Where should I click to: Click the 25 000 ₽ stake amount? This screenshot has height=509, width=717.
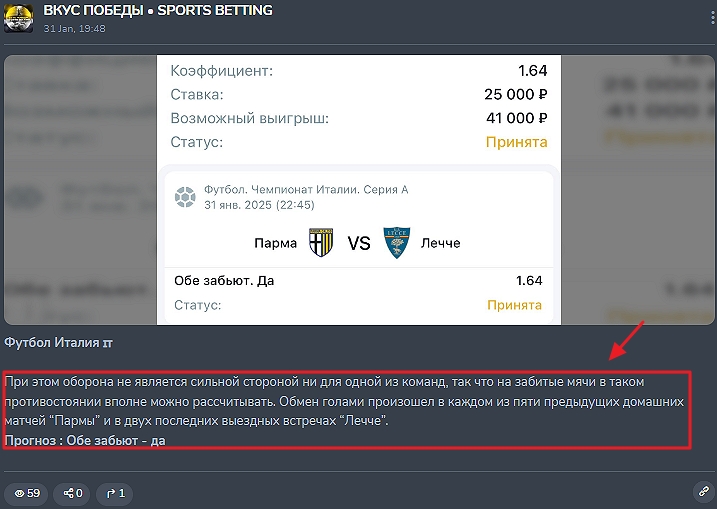click(515, 95)
